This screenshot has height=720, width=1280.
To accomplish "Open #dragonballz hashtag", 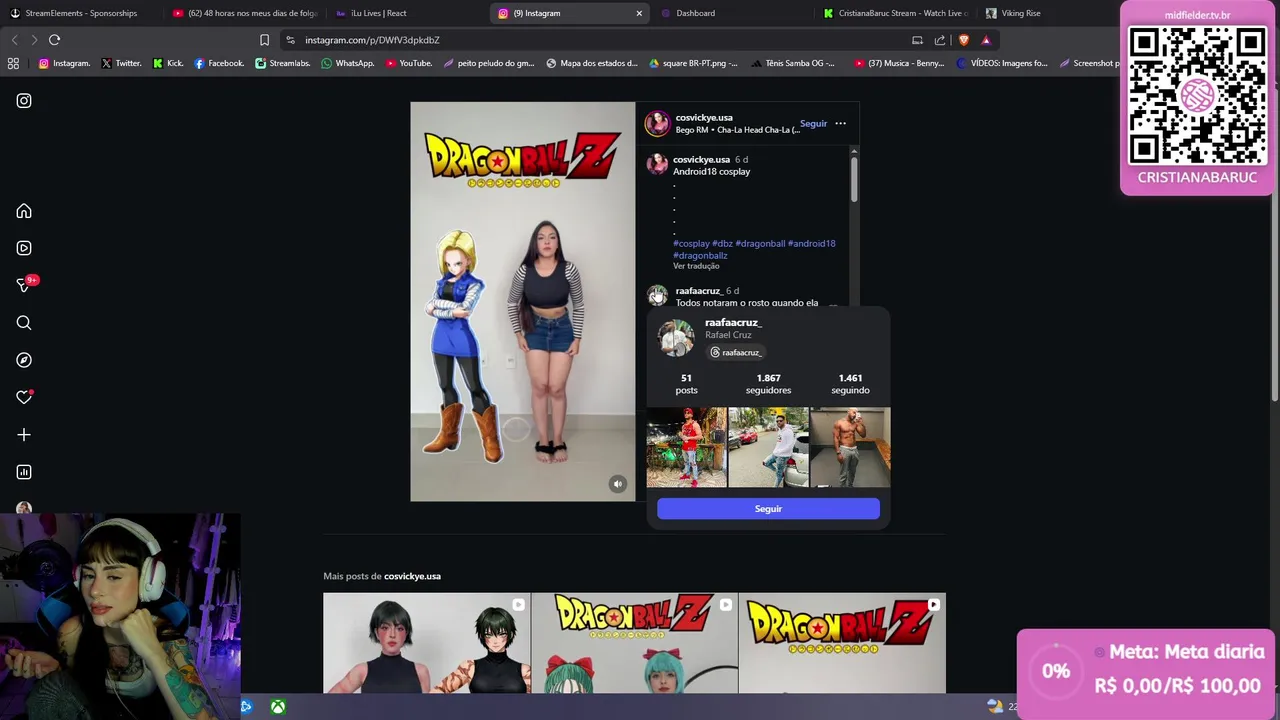I will tap(700, 256).
